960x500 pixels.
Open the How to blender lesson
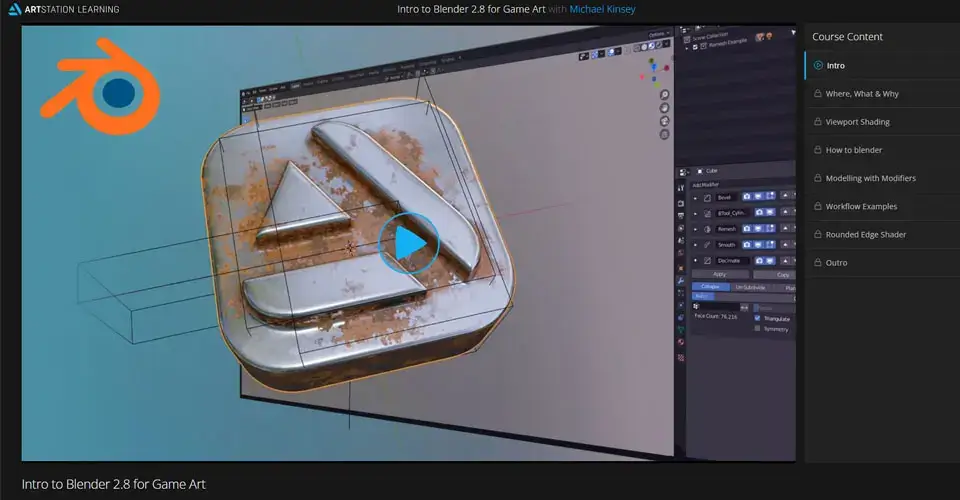click(x=882, y=150)
